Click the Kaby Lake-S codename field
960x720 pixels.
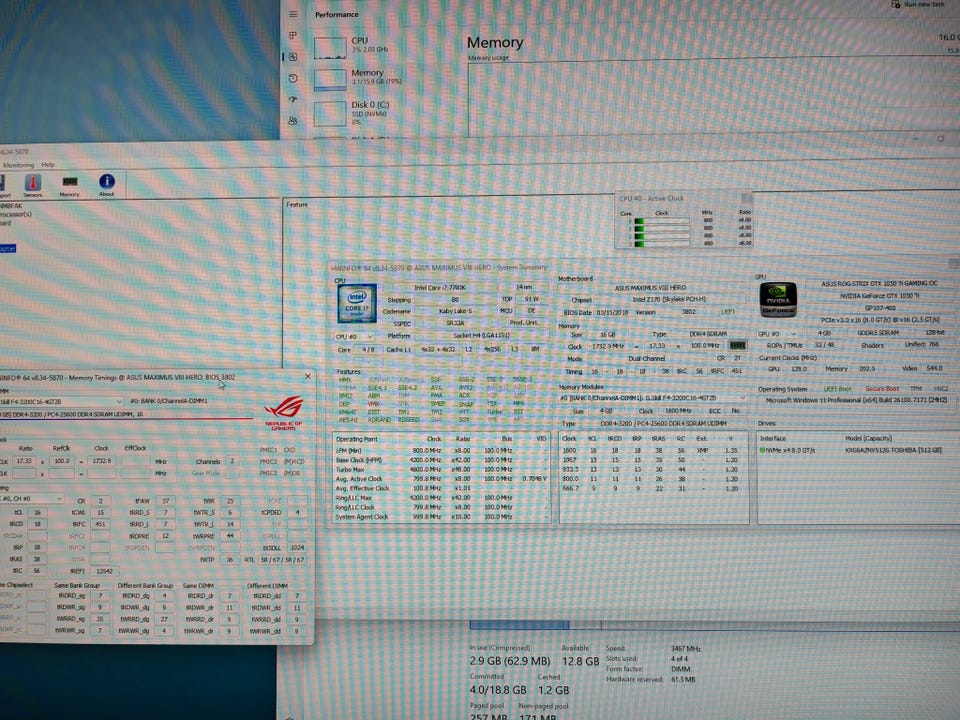(x=455, y=311)
